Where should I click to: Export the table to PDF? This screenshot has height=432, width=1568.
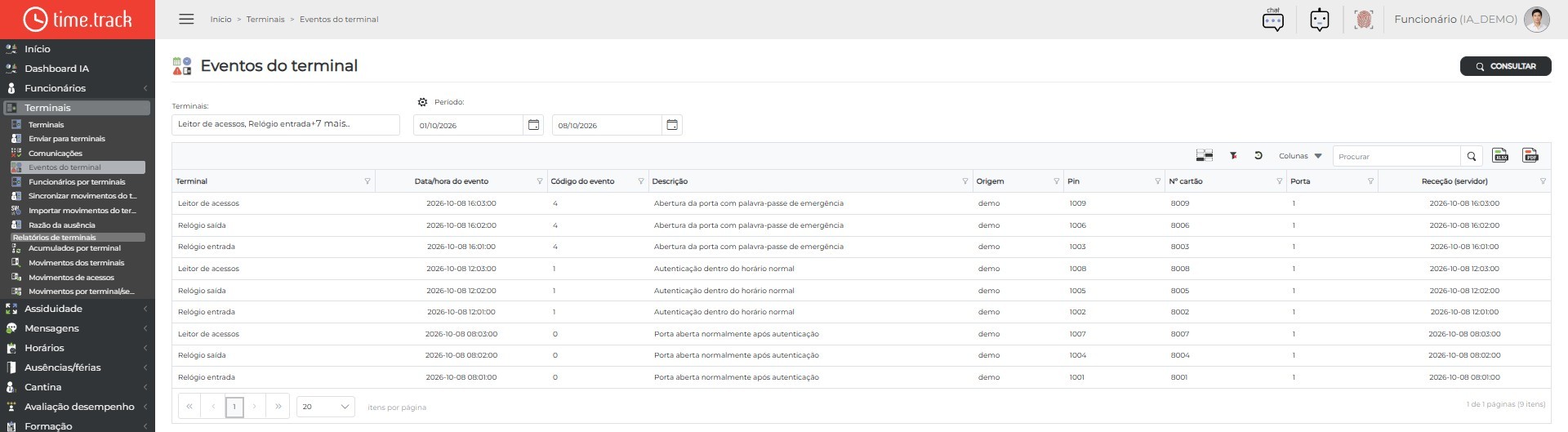1530,155
